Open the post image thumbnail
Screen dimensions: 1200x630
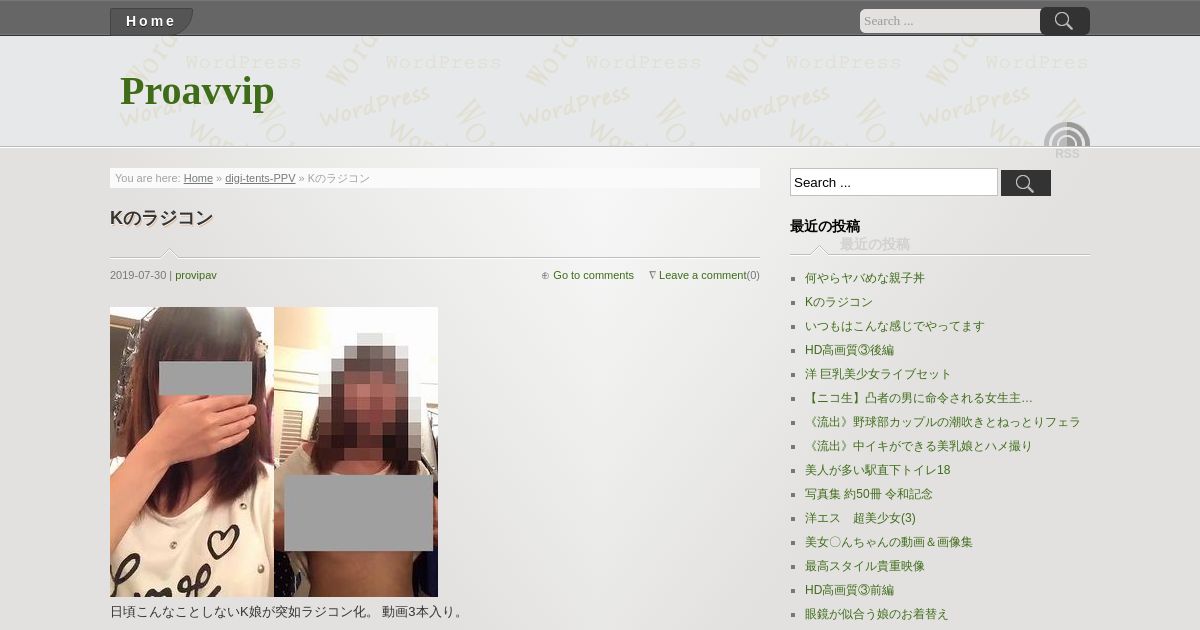click(274, 452)
